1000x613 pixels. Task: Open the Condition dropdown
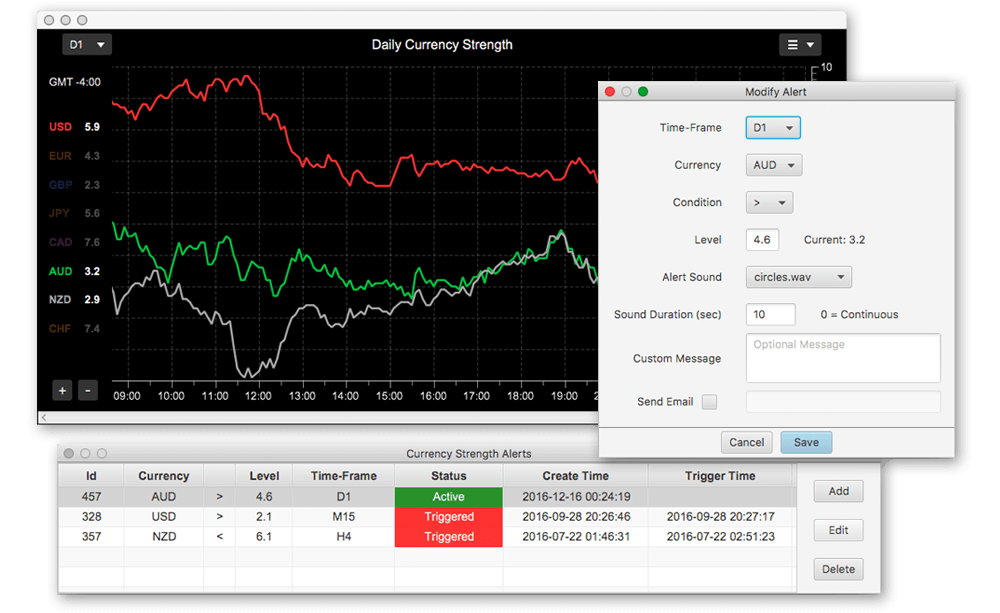[769, 202]
